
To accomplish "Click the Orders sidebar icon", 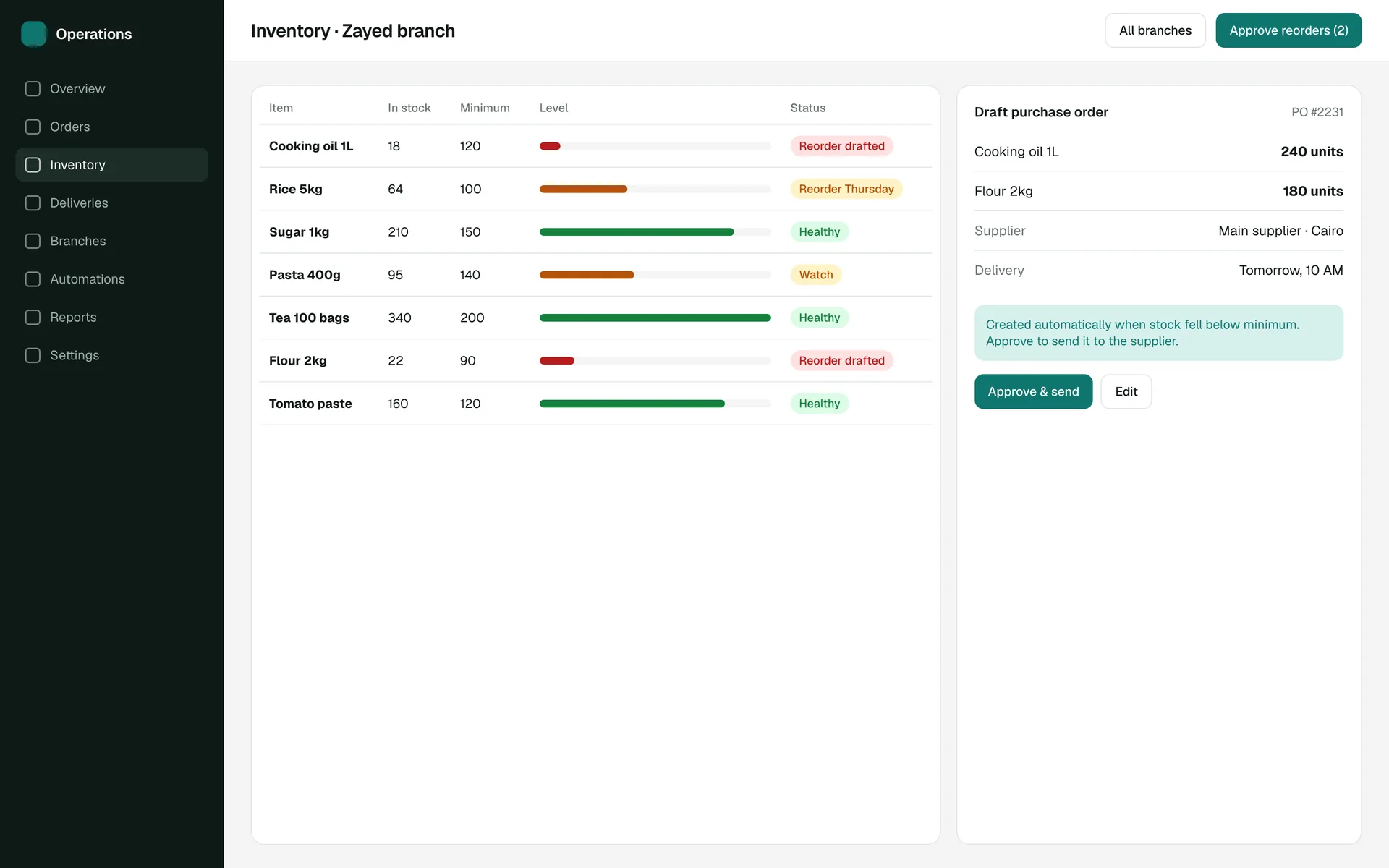I will [33, 127].
